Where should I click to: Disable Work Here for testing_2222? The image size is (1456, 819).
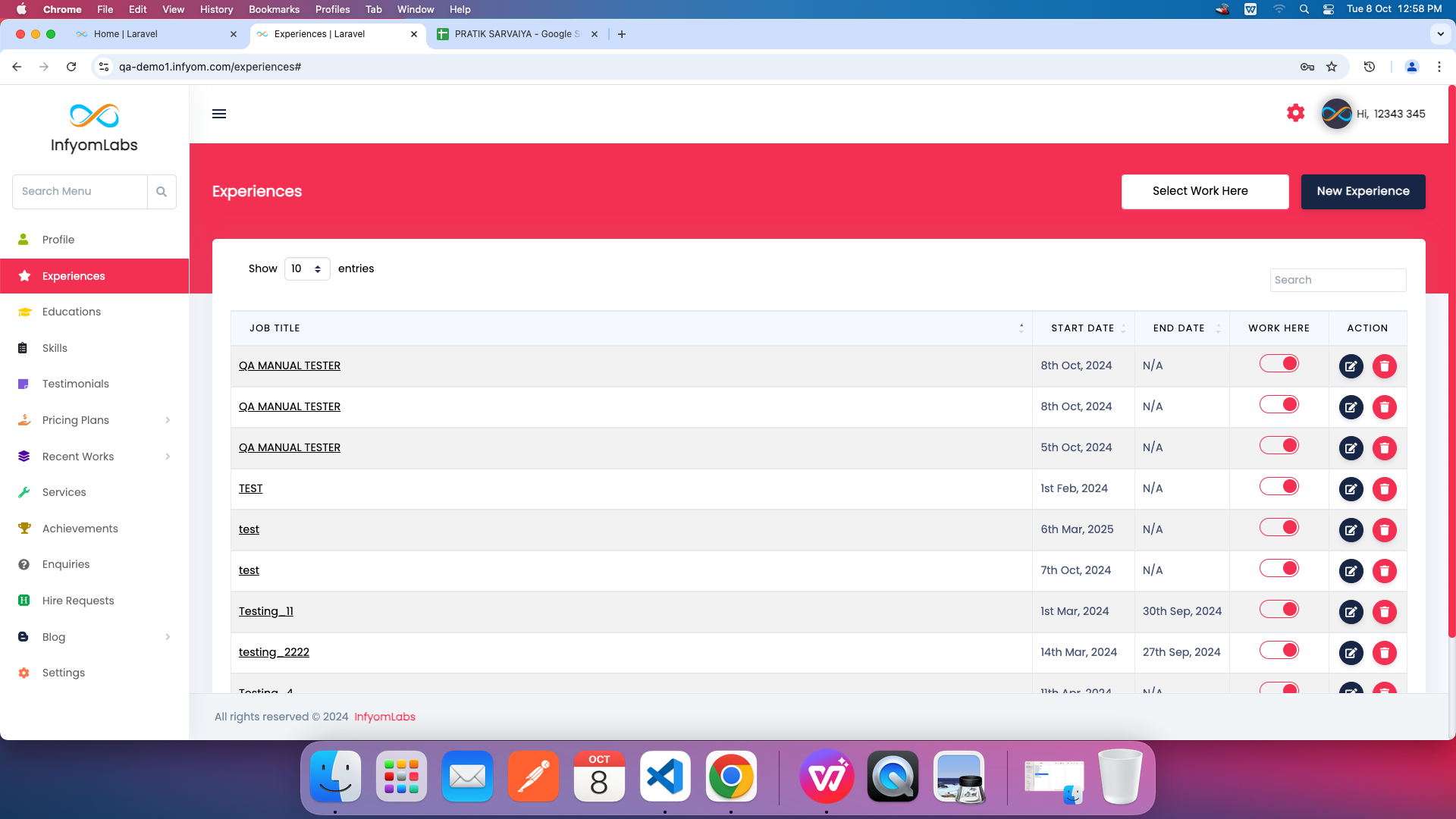(1279, 651)
